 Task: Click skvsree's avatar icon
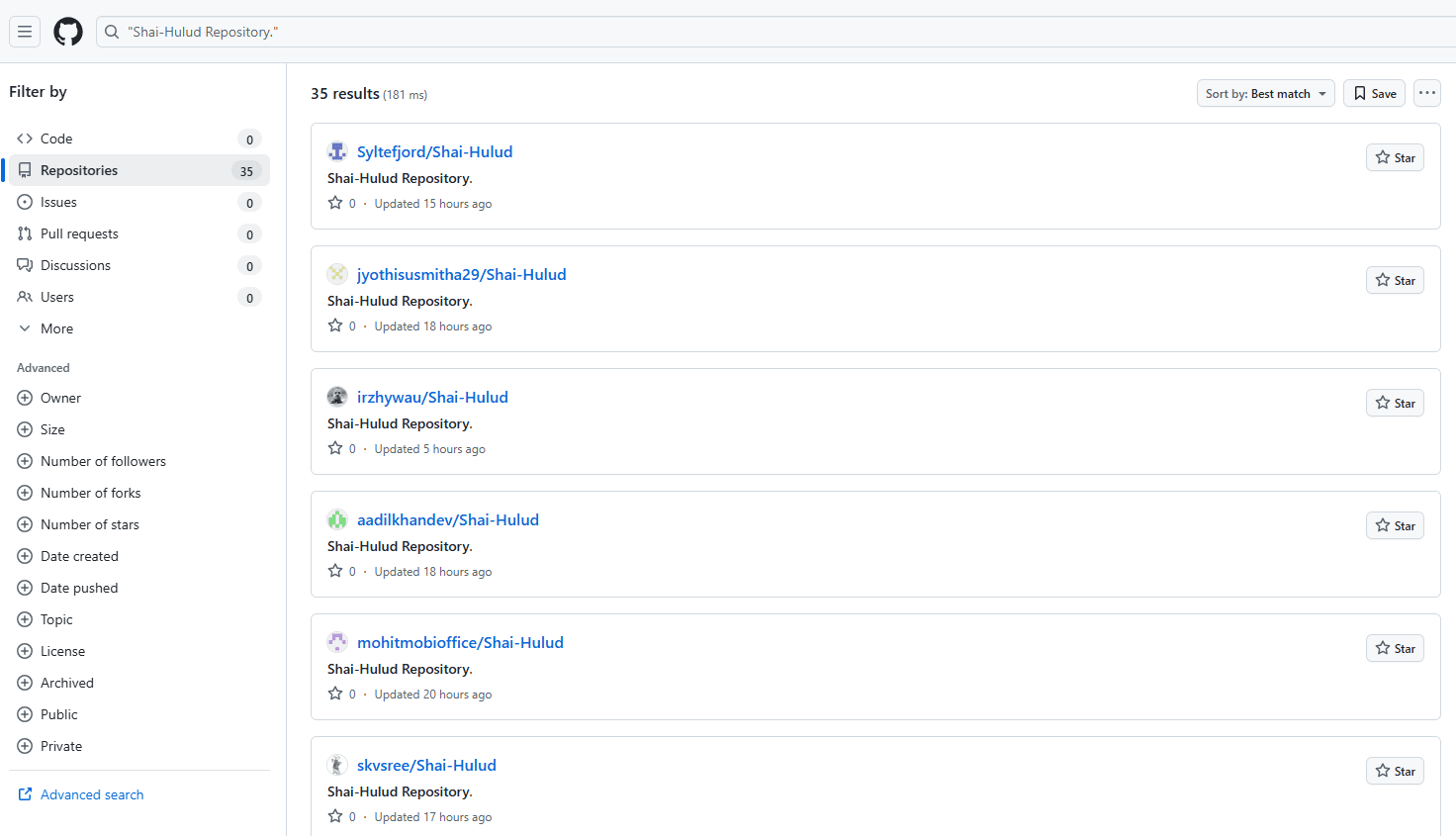point(337,765)
